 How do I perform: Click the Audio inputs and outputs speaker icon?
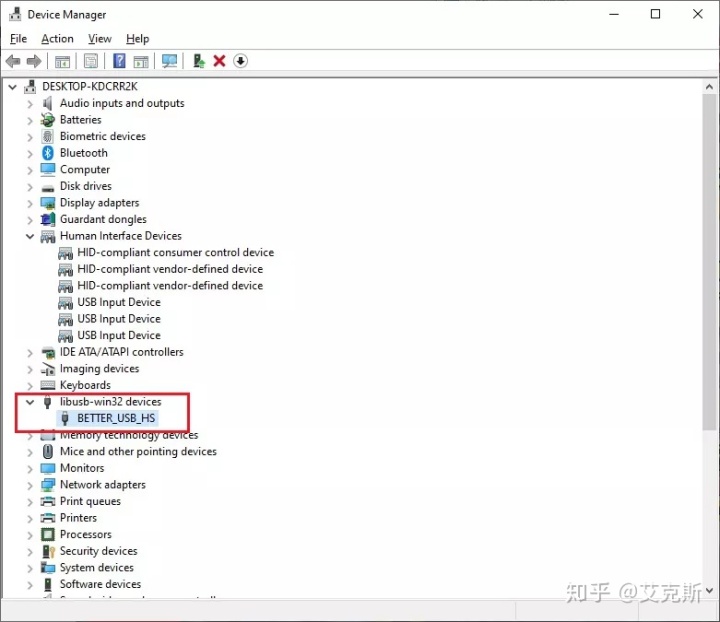tap(48, 103)
